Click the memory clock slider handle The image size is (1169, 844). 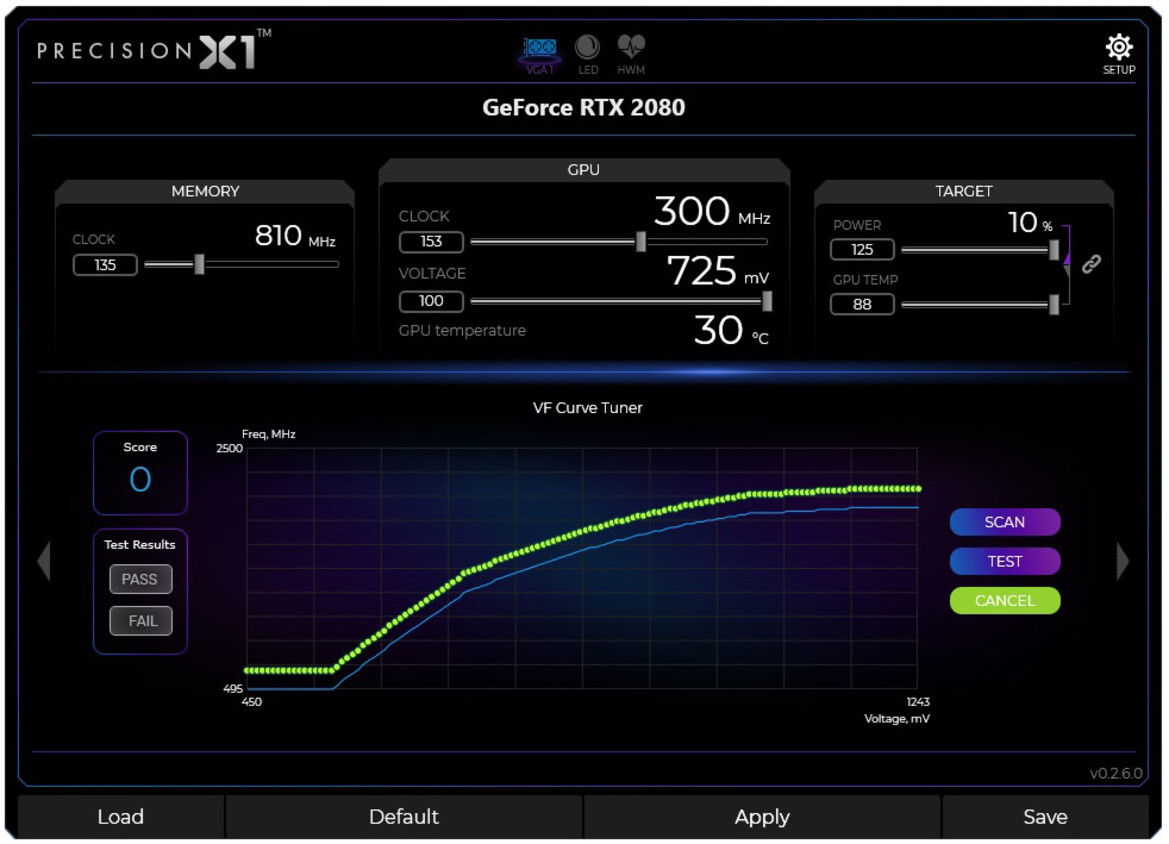tap(199, 264)
